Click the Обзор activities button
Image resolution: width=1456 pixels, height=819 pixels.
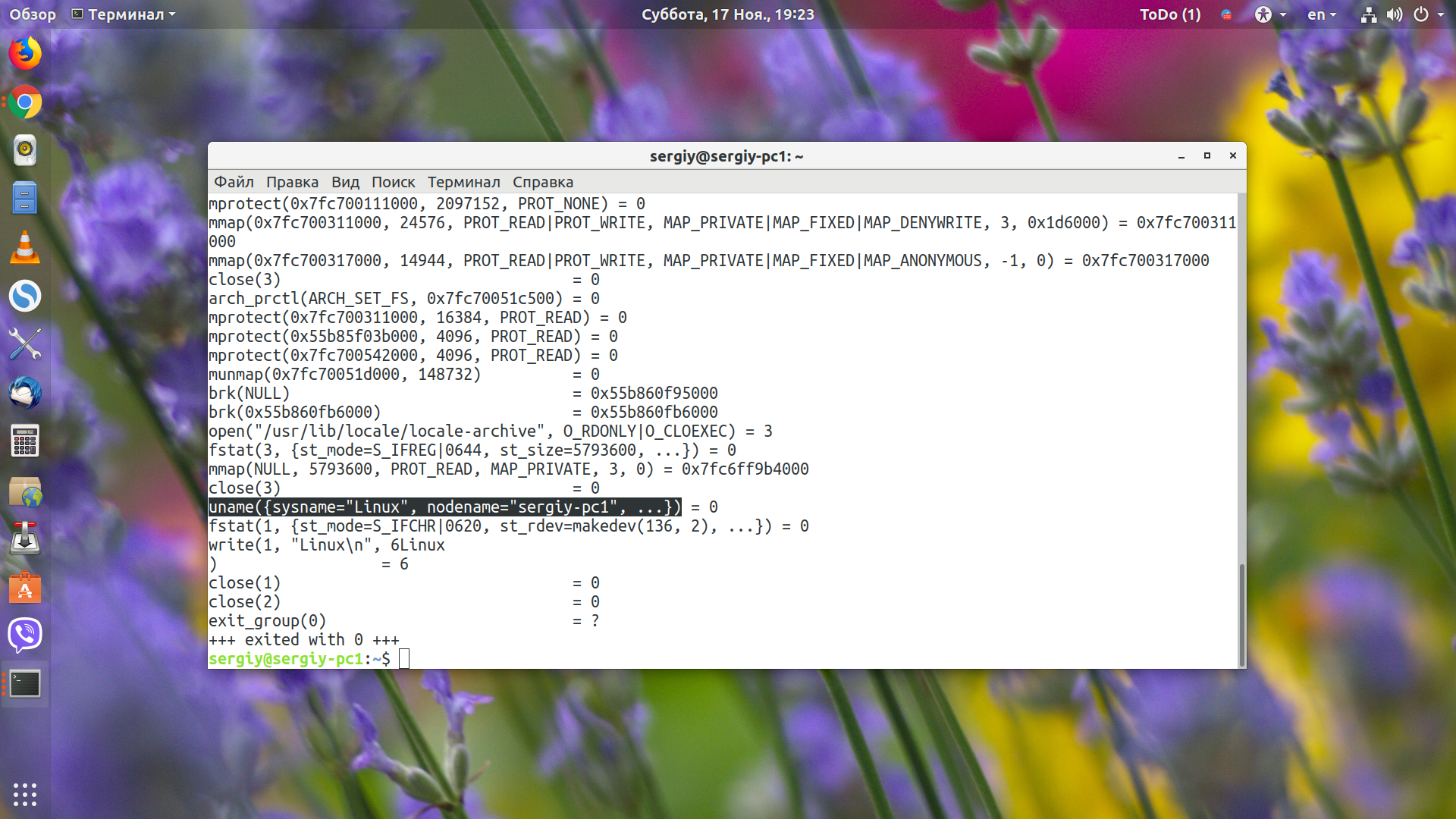tap(33, 14)
